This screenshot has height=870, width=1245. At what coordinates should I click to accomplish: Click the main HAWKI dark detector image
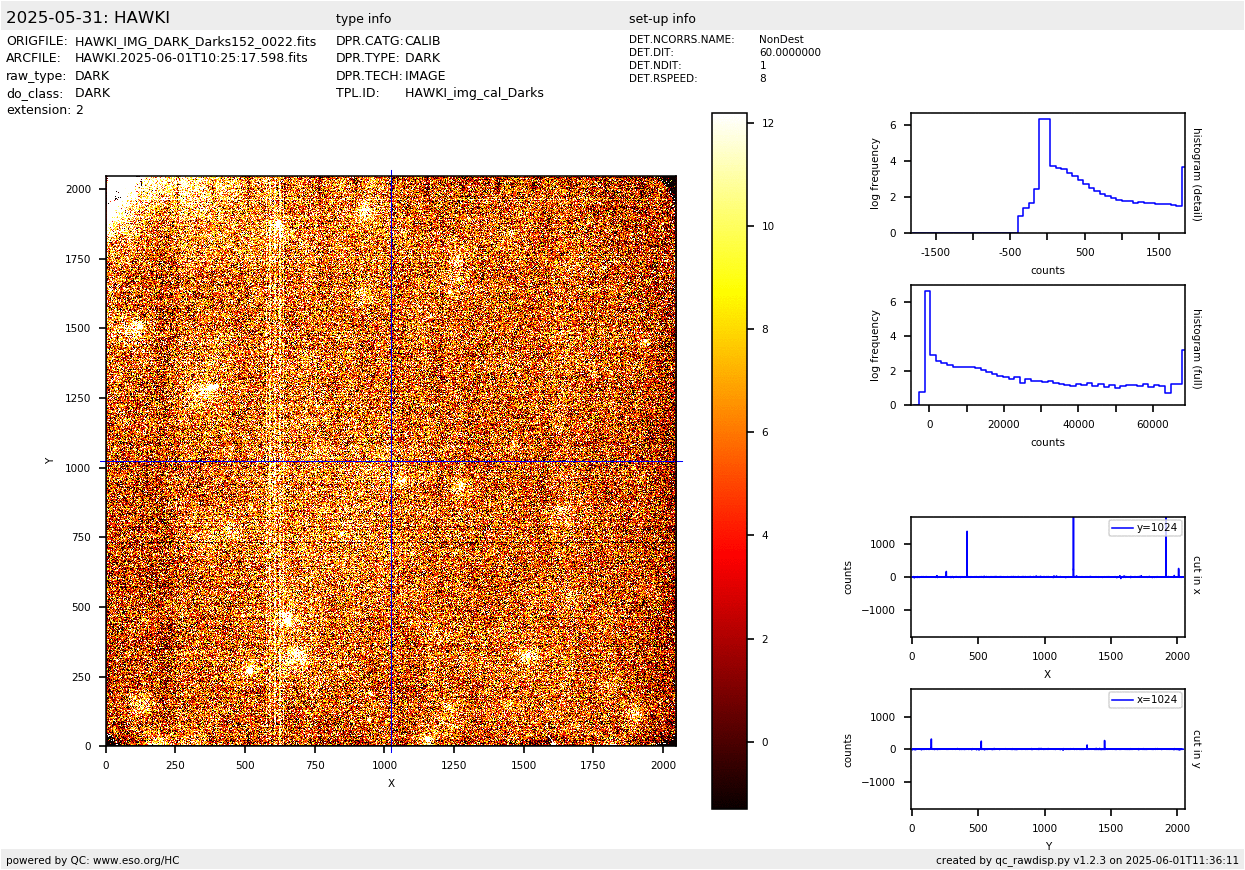(x=390, y=460)
